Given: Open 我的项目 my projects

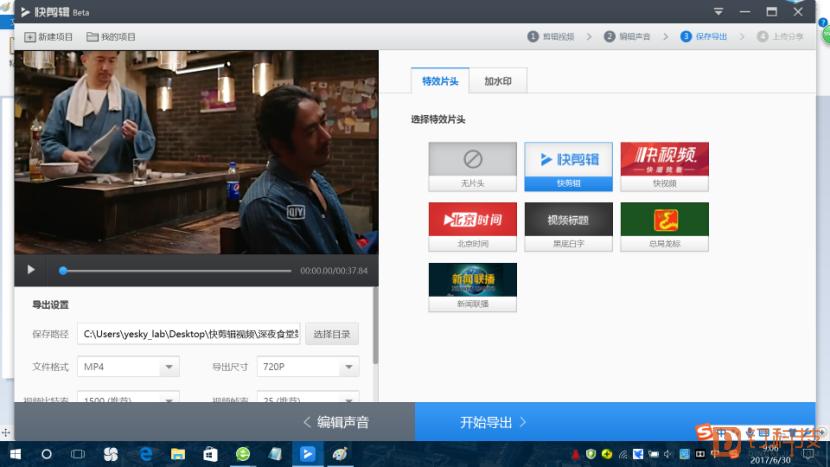Looking at the screenshot, I should pos(111,37).
